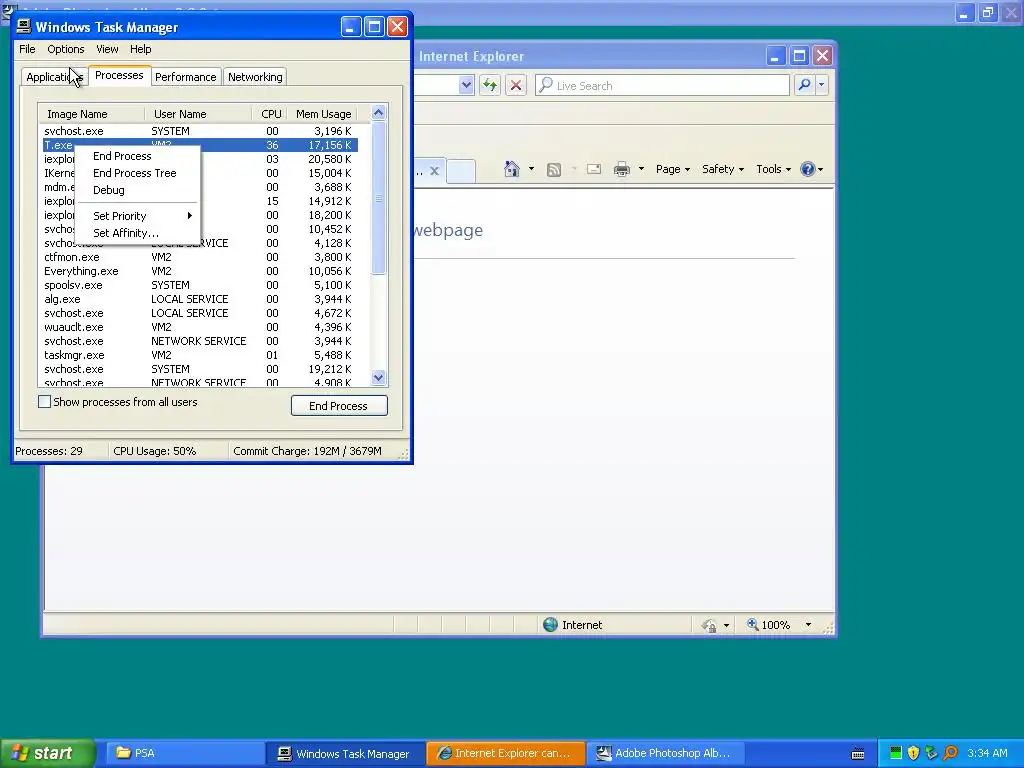This screenshot has height=768, width=1024.
Task: Open the File menu in Task Manager
Action: [27, 49]
